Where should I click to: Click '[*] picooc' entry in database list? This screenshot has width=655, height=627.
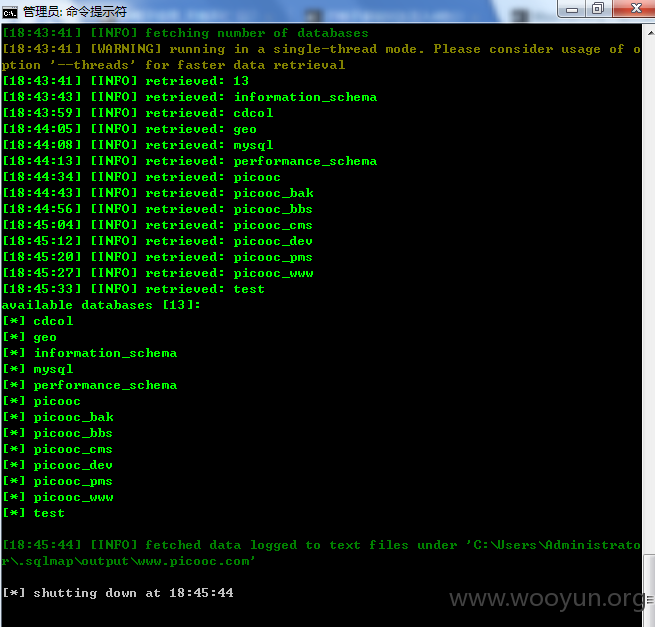point(41,401)
